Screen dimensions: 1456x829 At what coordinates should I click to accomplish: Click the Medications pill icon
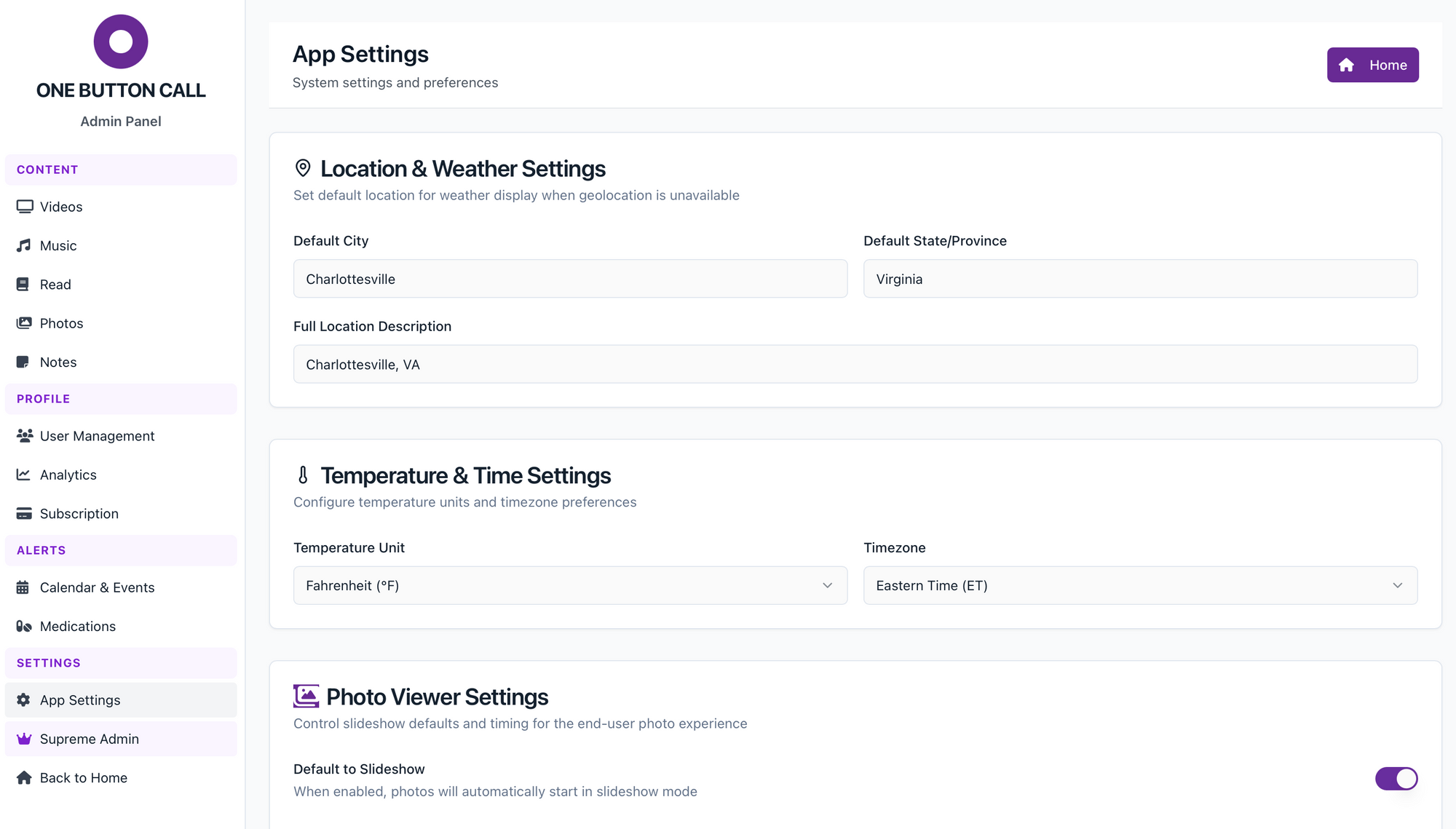coord(24,626)
